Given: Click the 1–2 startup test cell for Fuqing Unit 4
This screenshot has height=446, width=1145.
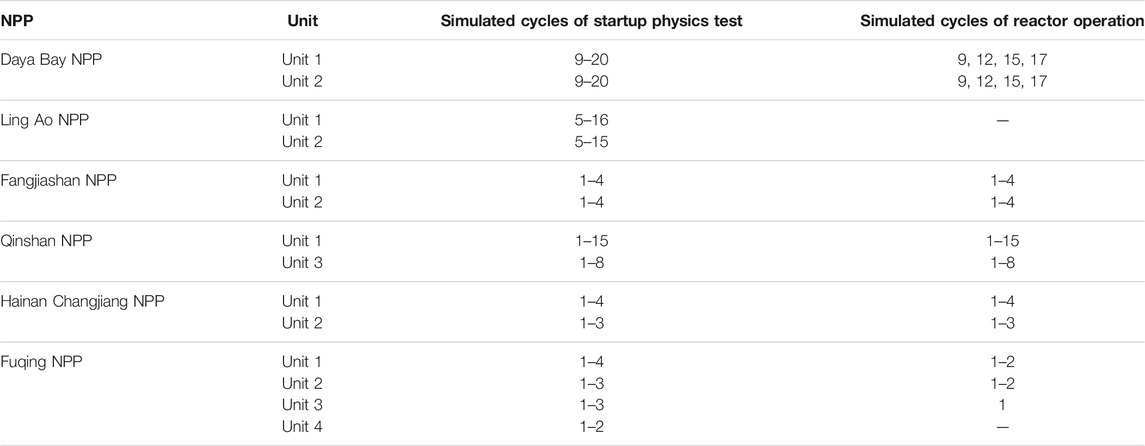Looking at the screenshot, I should [x=592, y=427].
